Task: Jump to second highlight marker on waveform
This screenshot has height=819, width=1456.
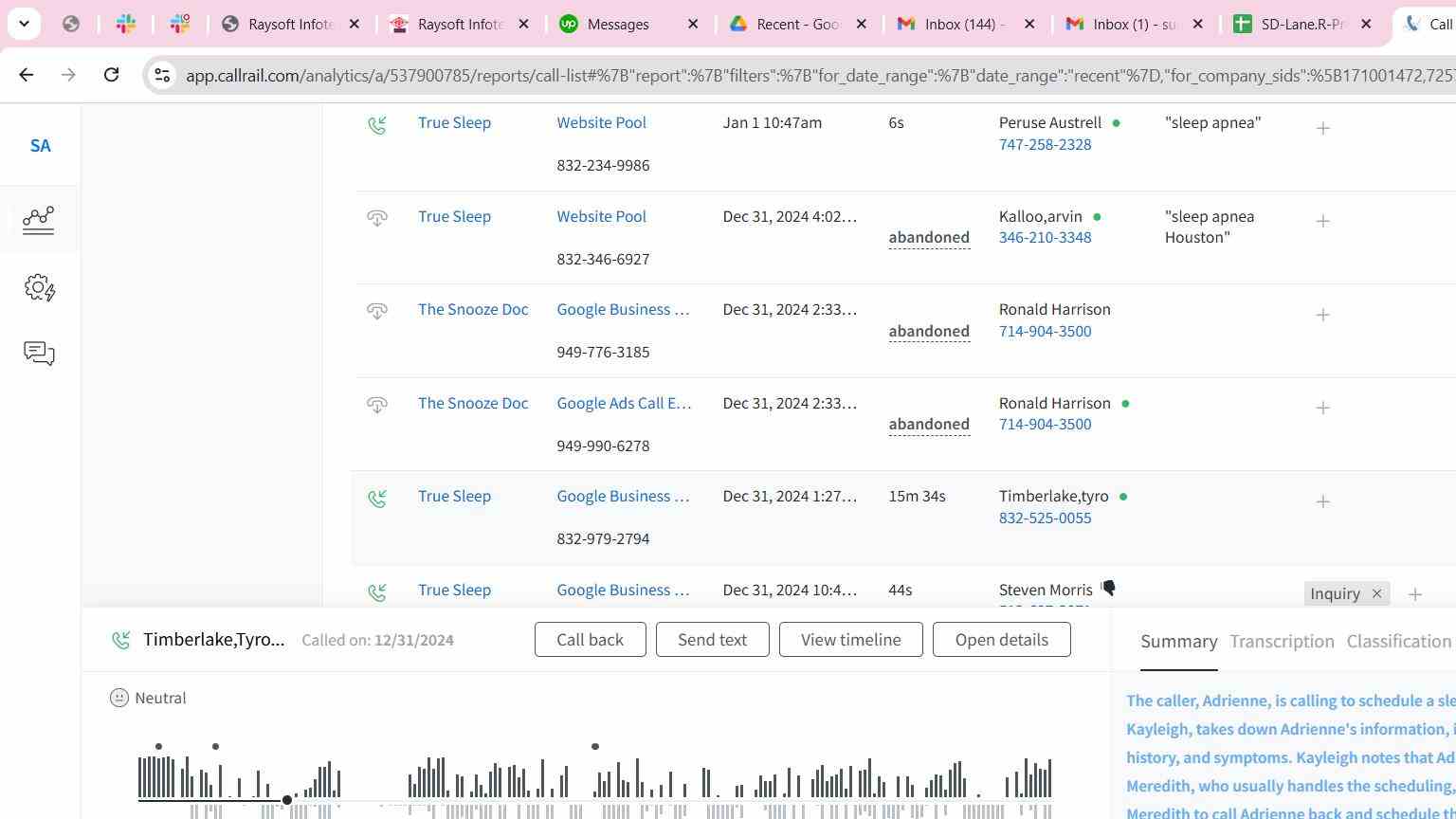Action: [216, 747]
